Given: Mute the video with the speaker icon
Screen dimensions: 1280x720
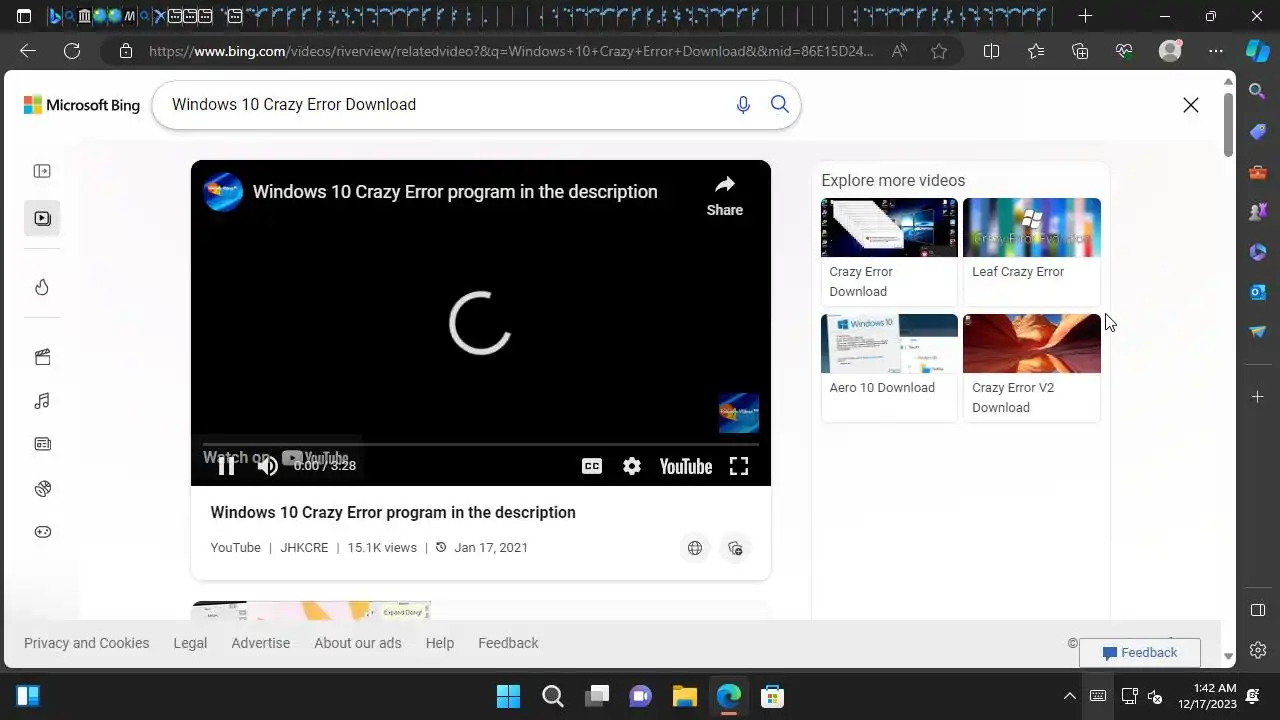Looking at the screenshot, I should 267,465.
